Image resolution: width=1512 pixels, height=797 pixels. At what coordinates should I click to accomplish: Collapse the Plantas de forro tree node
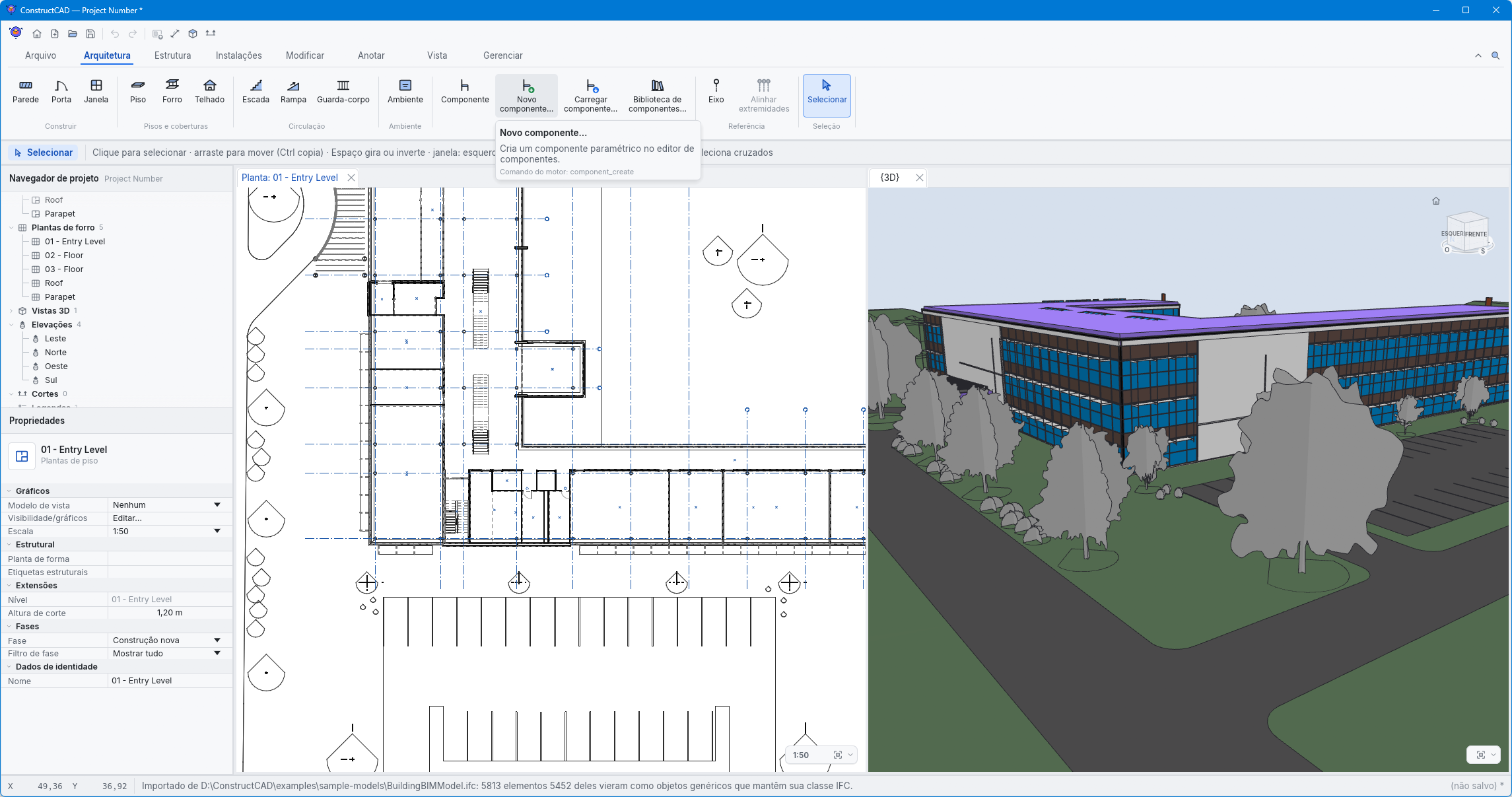click(11, 228)
